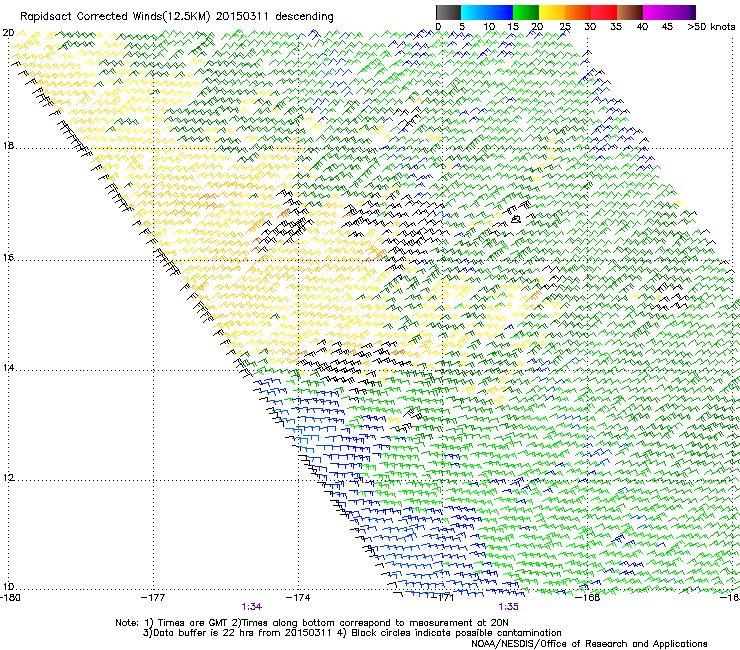Click the orange 25-30 knots legend swatch
Image resolution: width=740 pixels, height=650 pixels.
[x=578, y=12]
